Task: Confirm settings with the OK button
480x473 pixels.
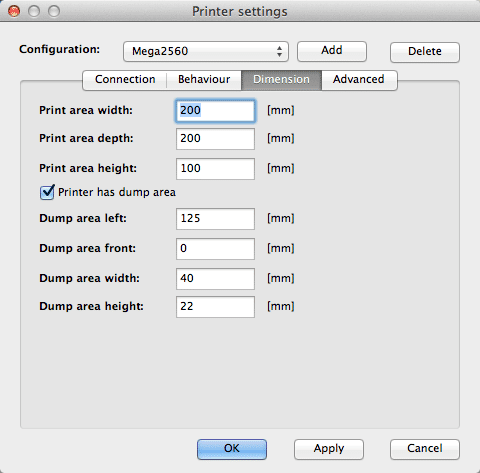Action: tap(232, 449)
